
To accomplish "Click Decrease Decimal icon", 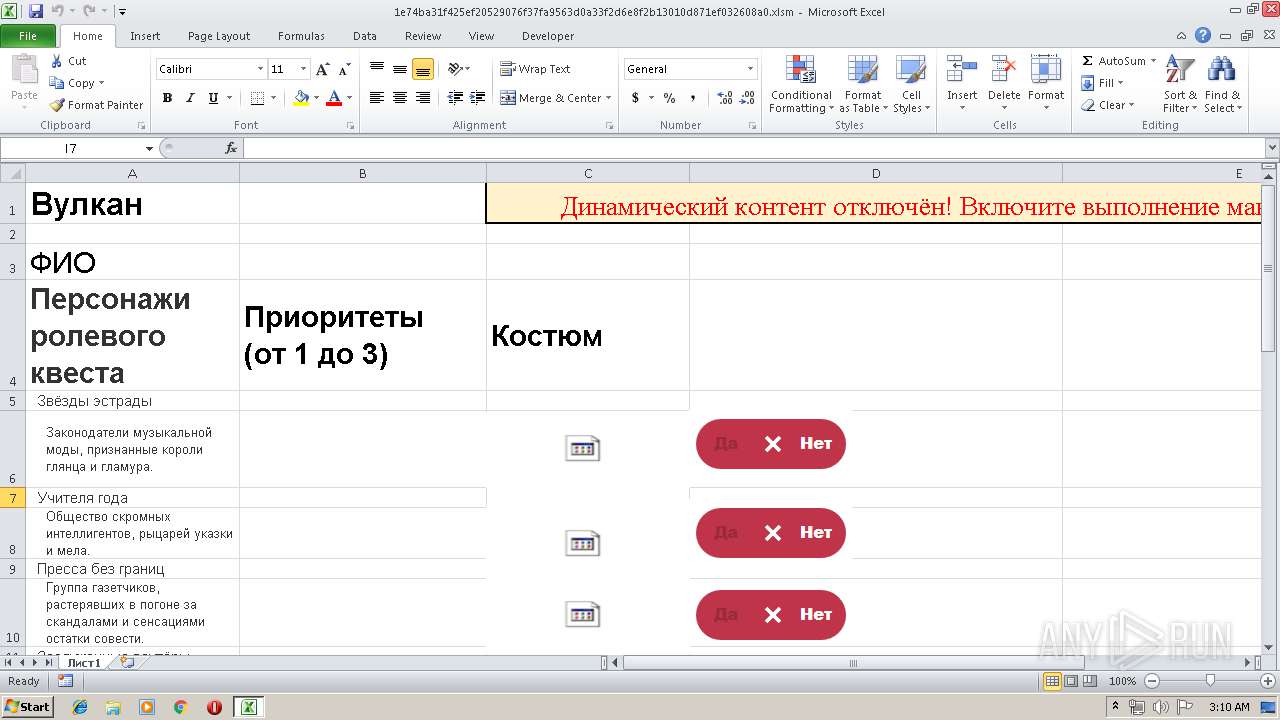I will point(748,98).
